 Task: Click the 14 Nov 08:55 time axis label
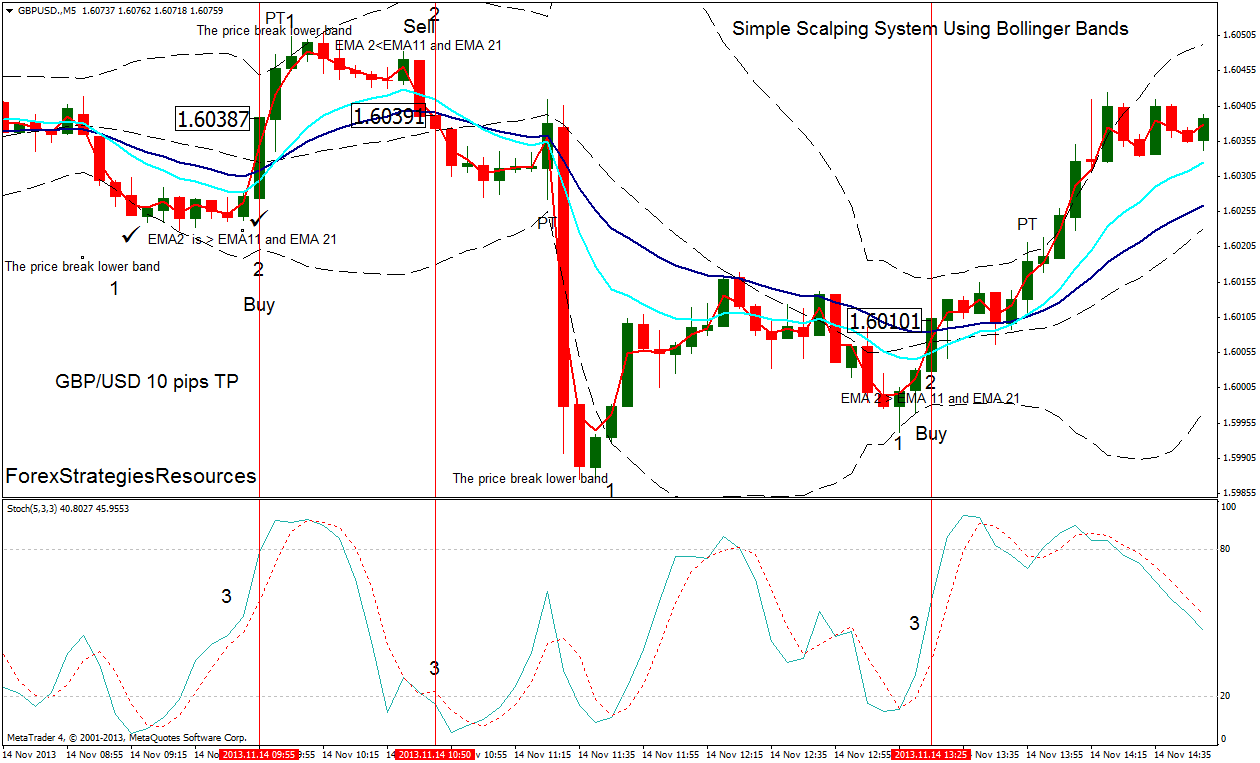click(97, 754)
